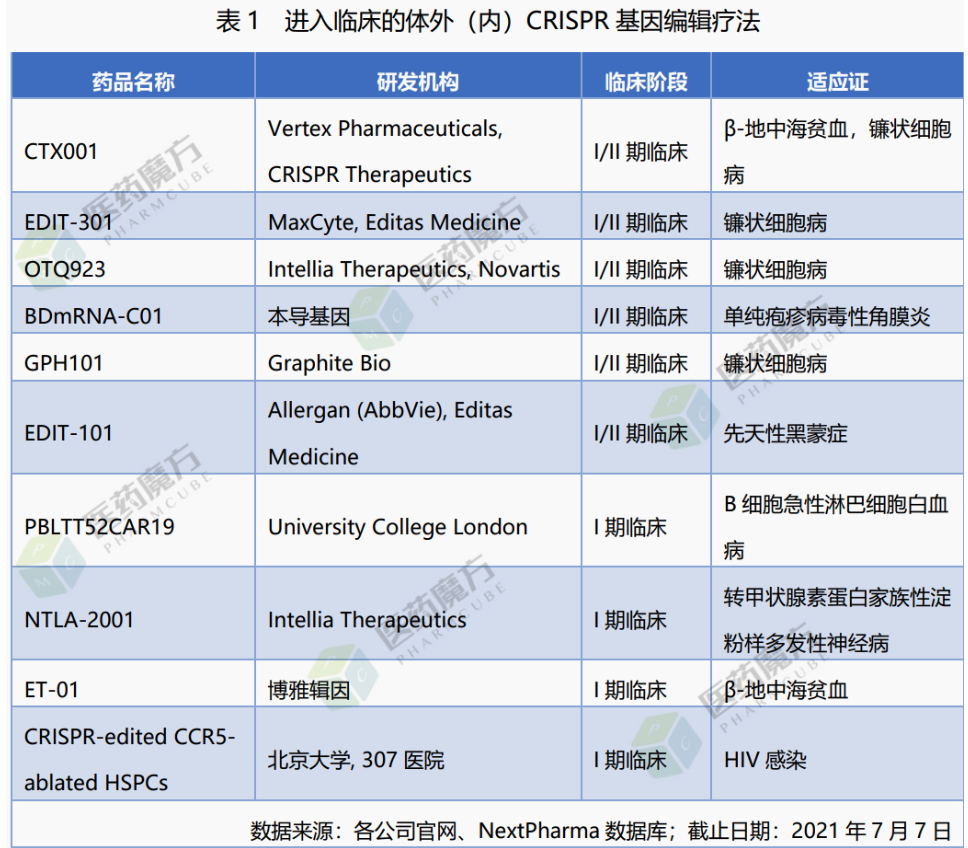Select the column header 药品名称
The image size is (968, 848).
pos(133,81)
